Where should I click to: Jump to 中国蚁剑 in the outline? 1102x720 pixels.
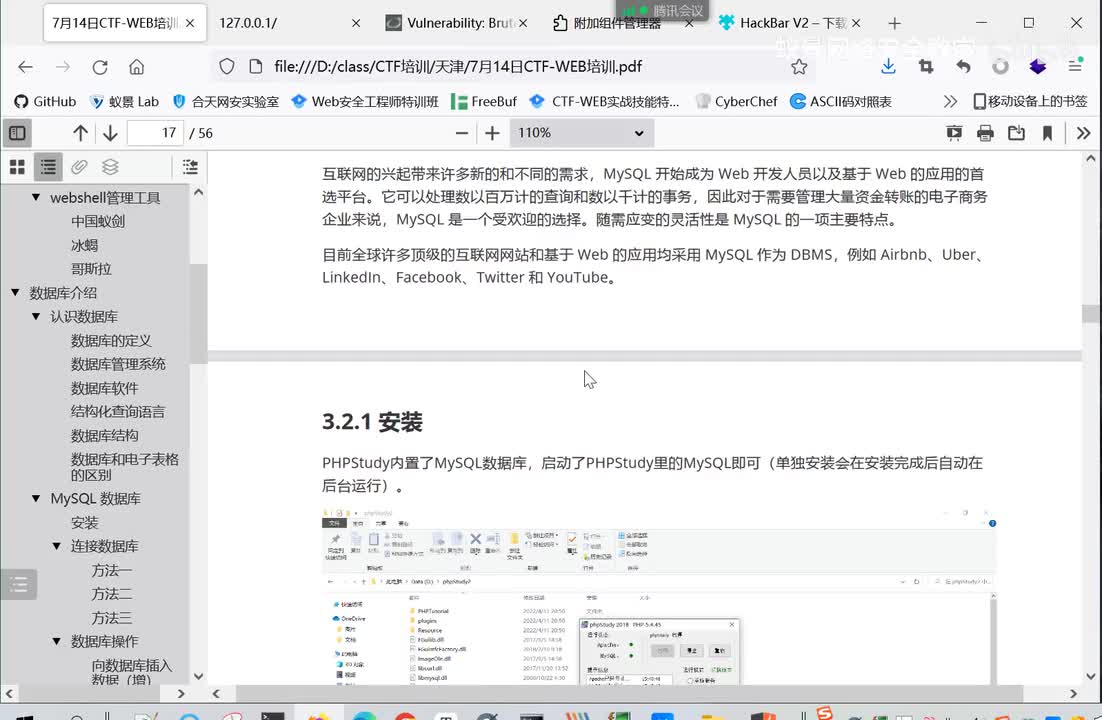tap(98, 221)
